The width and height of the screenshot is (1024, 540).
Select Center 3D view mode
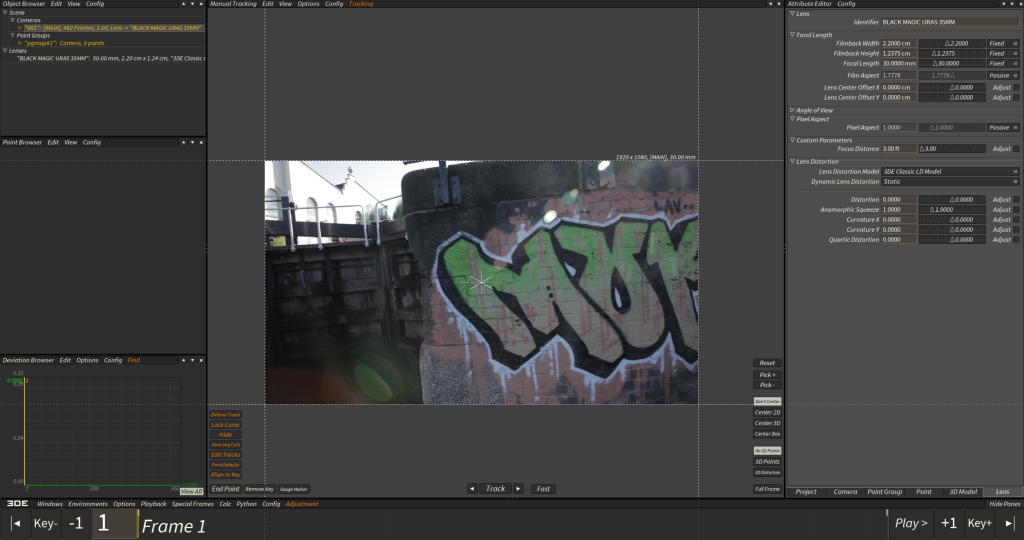point(767,423)
